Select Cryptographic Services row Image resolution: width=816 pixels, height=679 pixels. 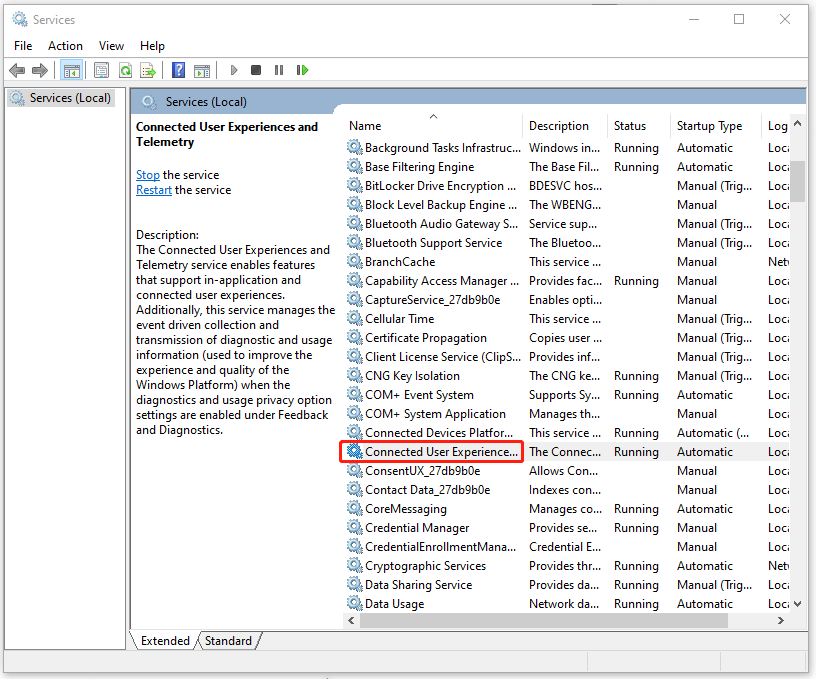pos(567,566)
